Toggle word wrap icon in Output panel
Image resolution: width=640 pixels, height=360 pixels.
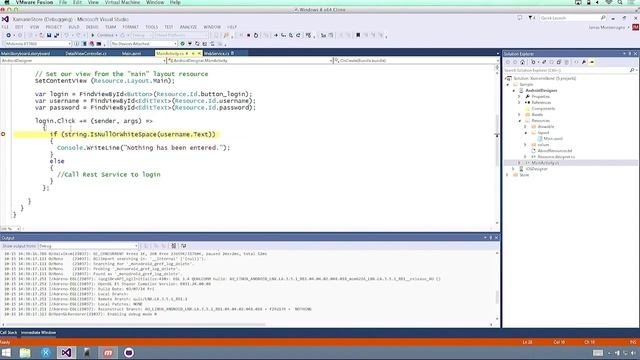coord(184,246)
